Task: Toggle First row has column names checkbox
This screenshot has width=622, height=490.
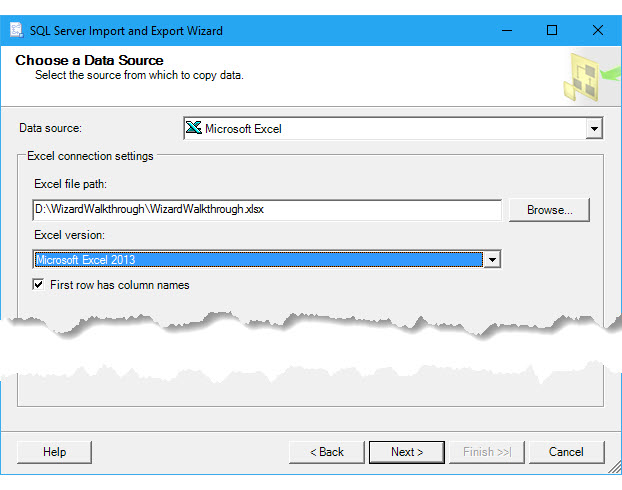Action: 38,285
